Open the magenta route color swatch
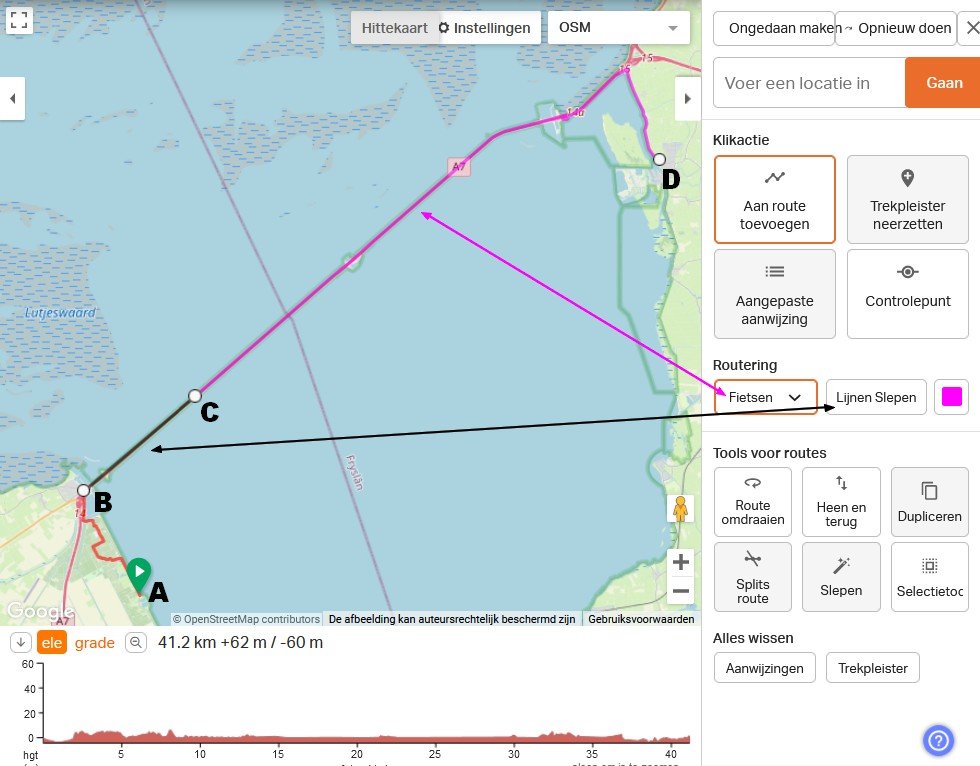 [952, 397]
